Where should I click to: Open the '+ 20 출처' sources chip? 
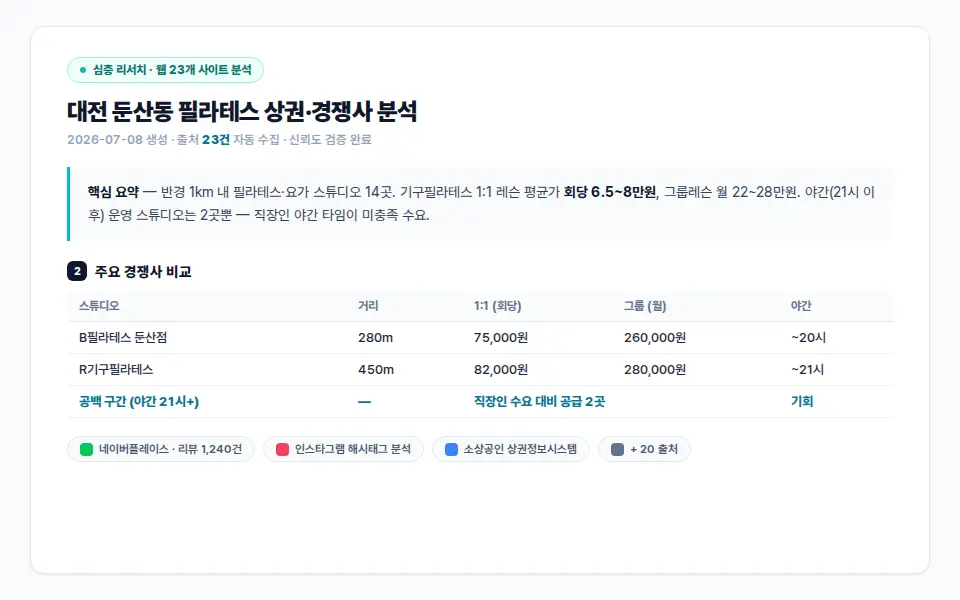(x=644, y=449)
